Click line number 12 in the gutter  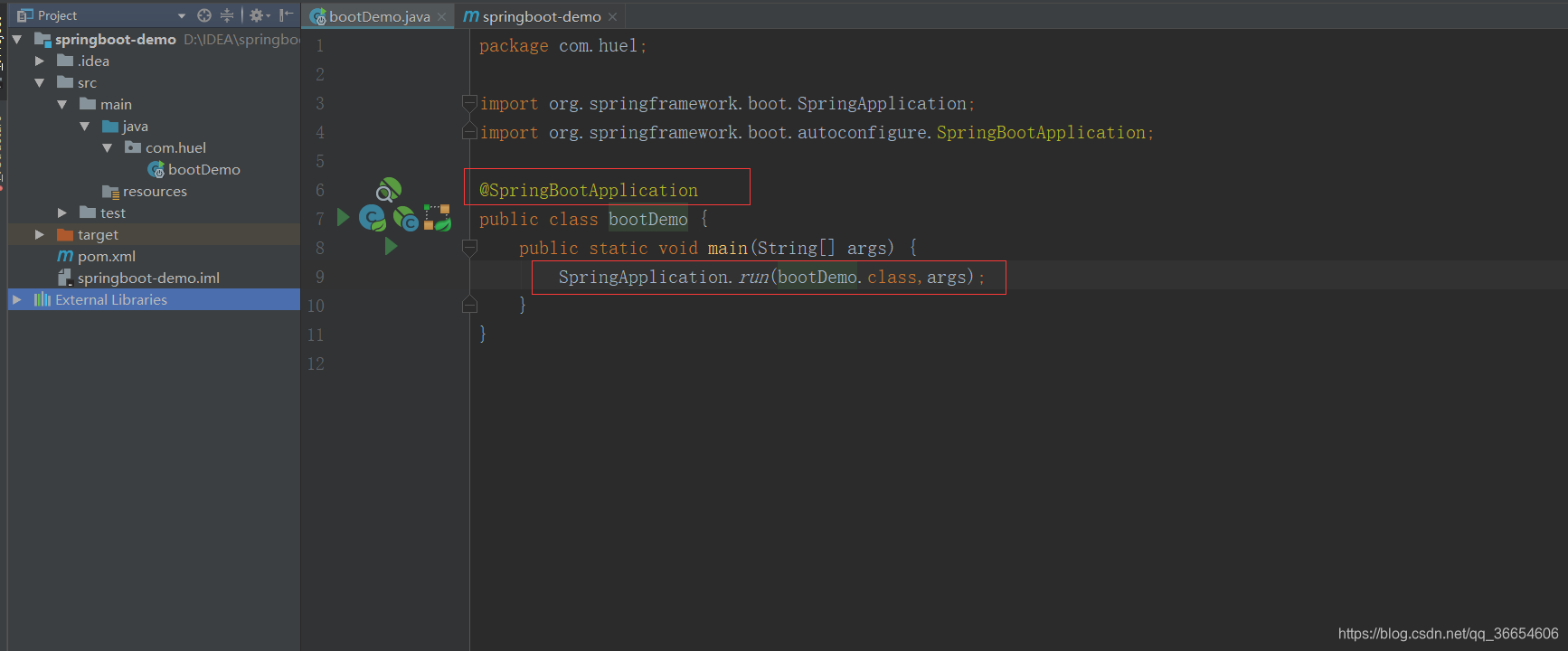click(x=316, y=363)
